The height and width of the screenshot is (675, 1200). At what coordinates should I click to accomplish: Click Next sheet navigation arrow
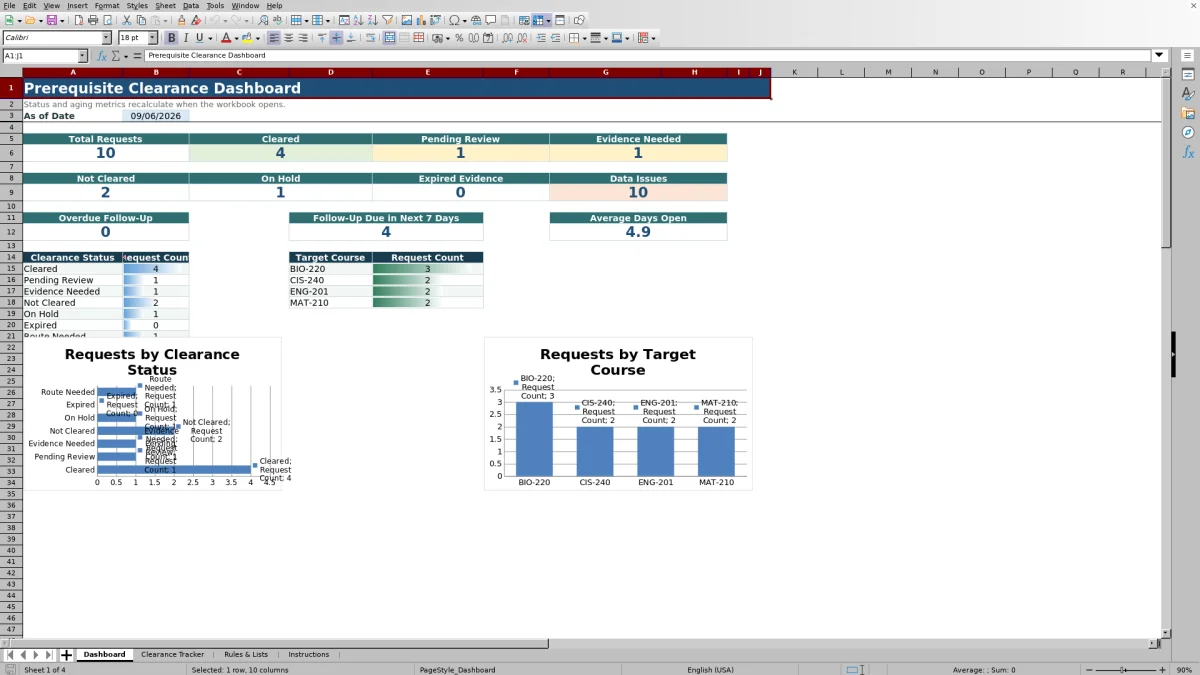tap(36, 655)
